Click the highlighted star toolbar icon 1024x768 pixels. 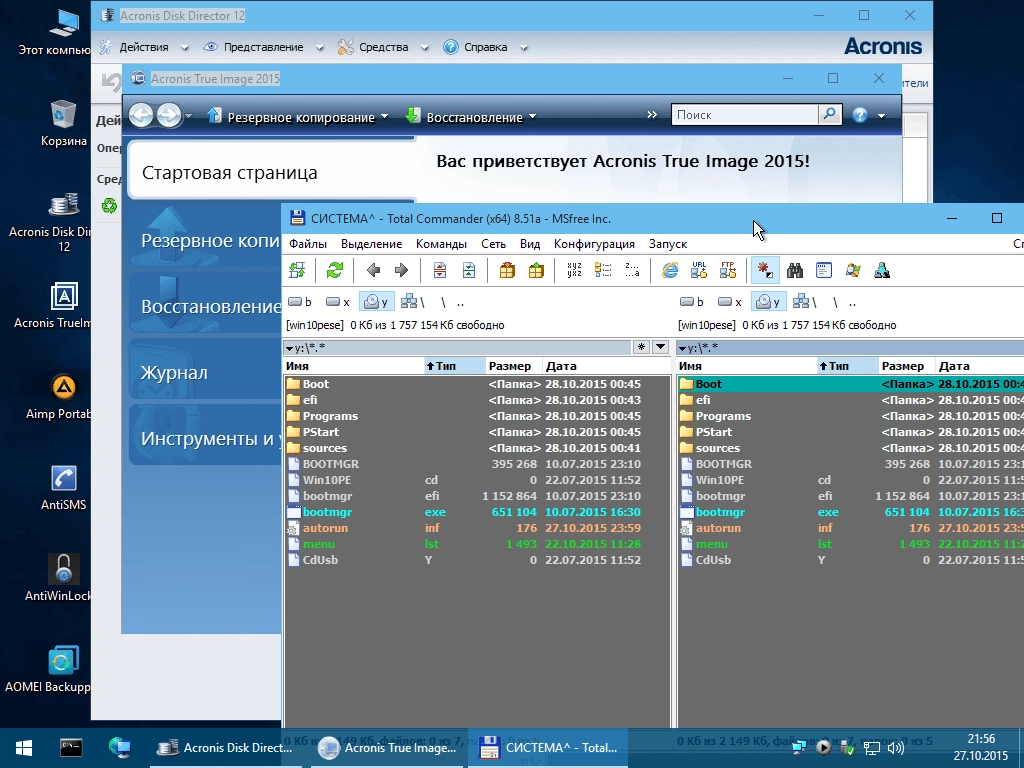(x=765, y=270)
